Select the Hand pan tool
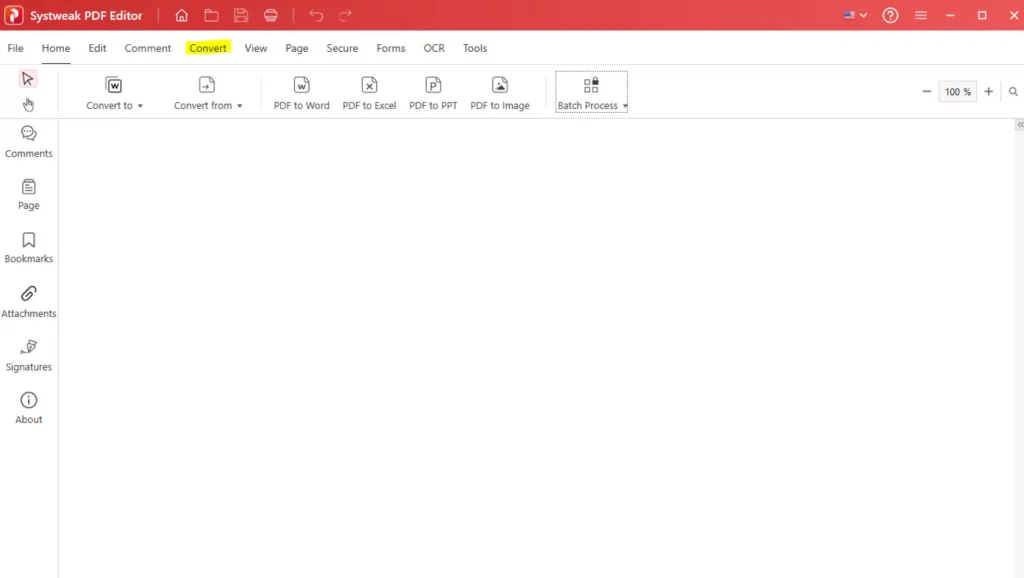This screenshot has height=578, width=1024. (x=28, y=104)
